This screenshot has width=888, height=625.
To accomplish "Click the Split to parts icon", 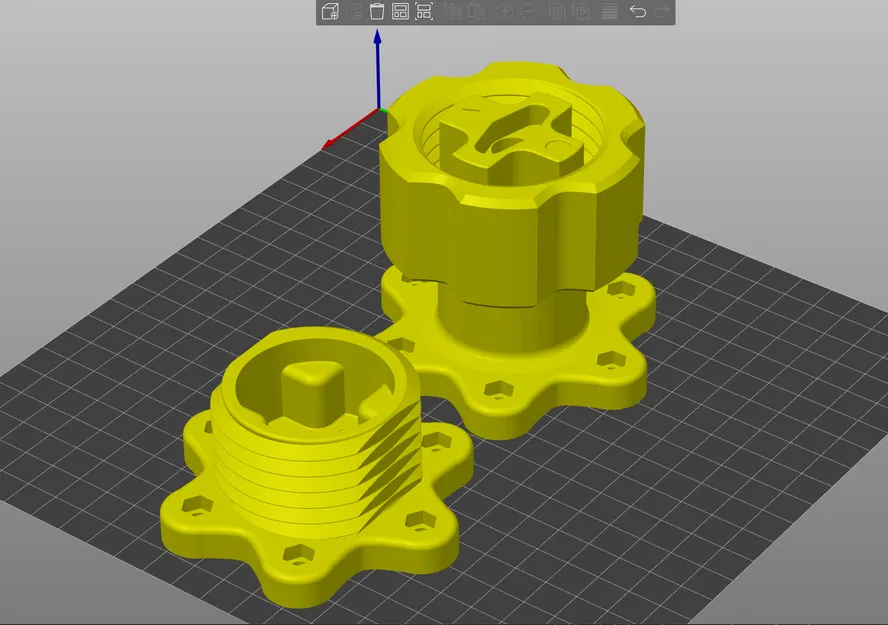I will [x=581, y=11].
